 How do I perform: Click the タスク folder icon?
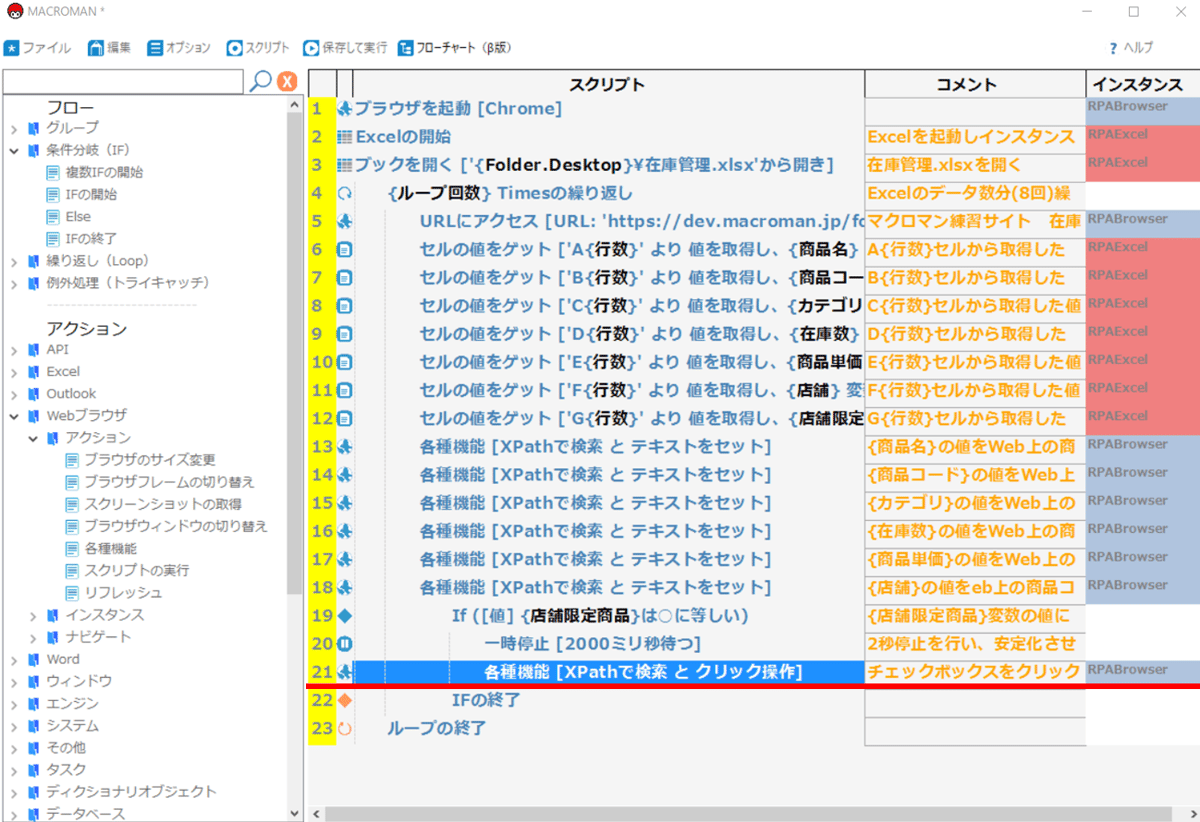34,769
